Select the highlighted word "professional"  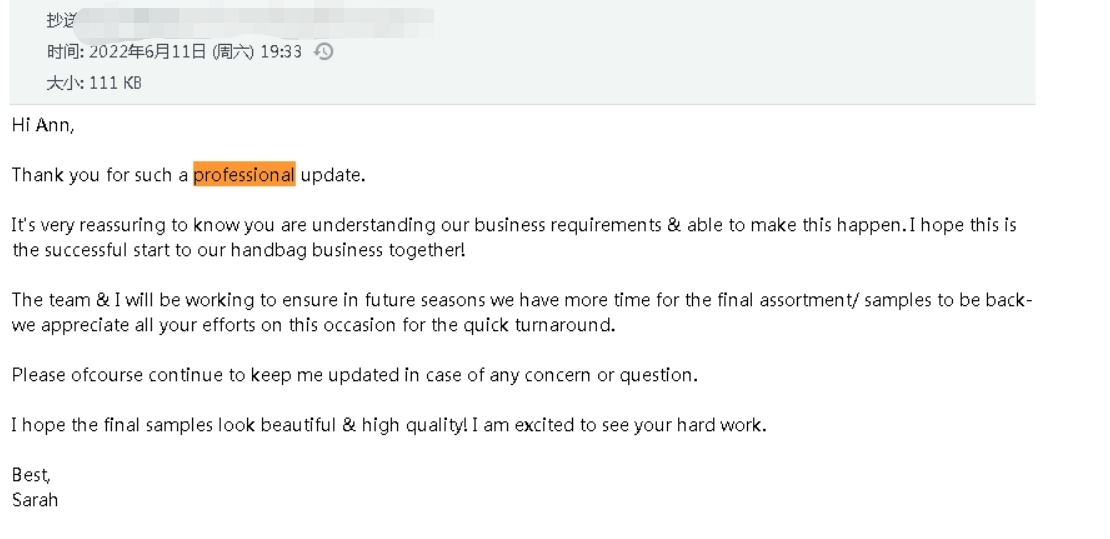(244, 174)
